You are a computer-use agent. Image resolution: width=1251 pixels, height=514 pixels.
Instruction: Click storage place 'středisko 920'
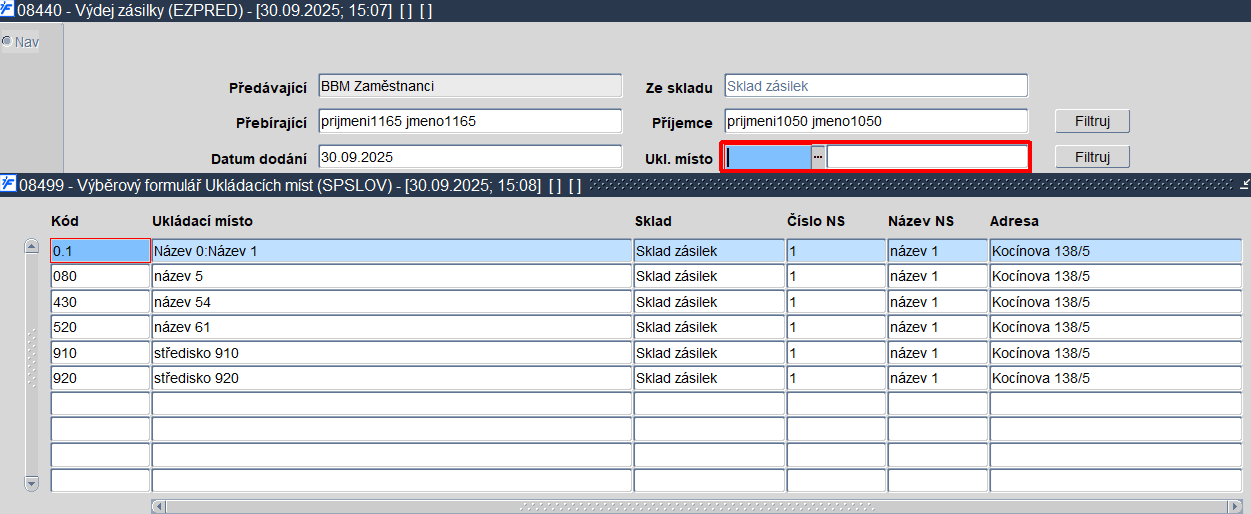coord(391,378)
